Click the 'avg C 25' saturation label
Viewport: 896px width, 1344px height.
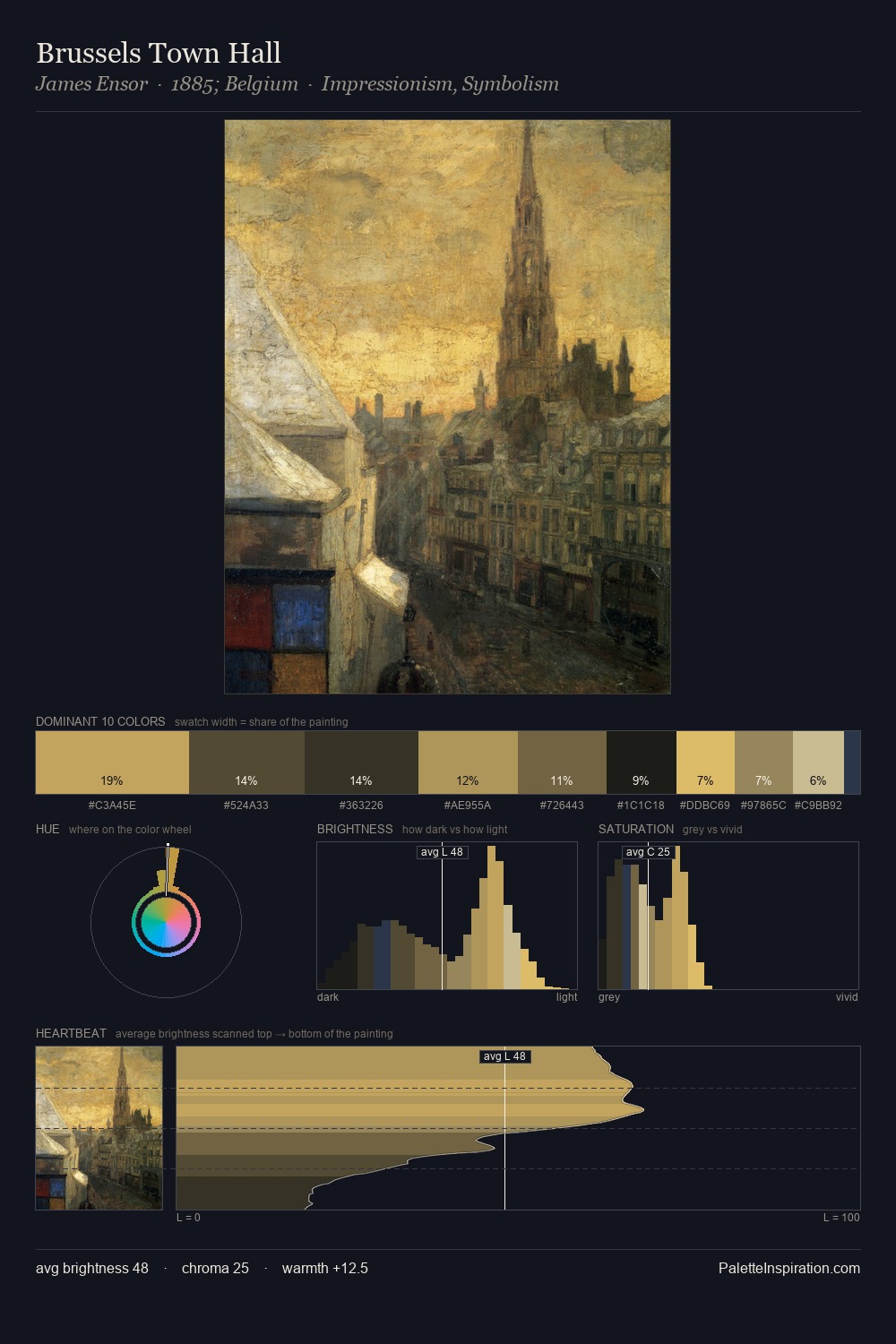pyautogui.click(x=648, y=852)
